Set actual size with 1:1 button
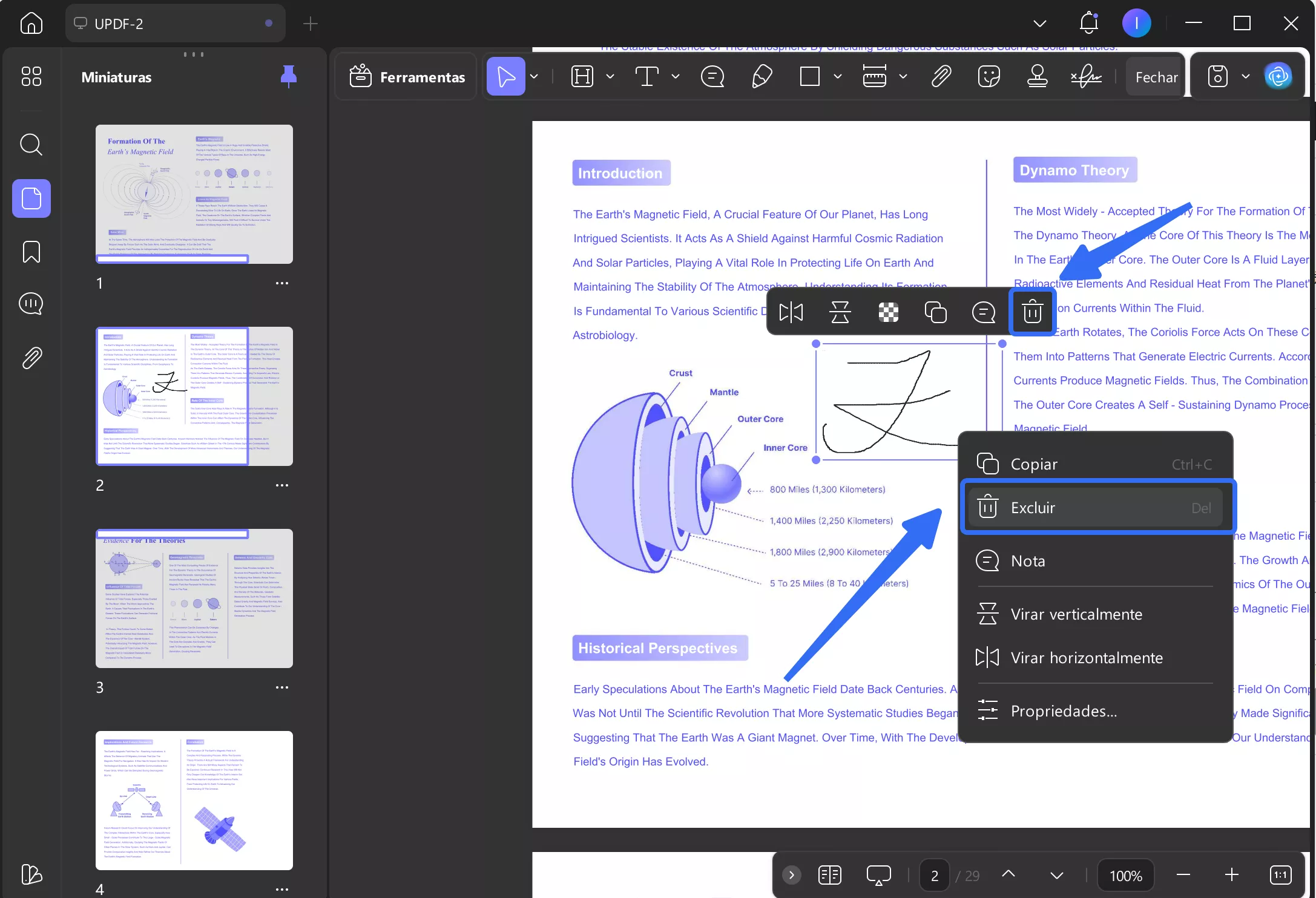 [x=1281, y=875]
